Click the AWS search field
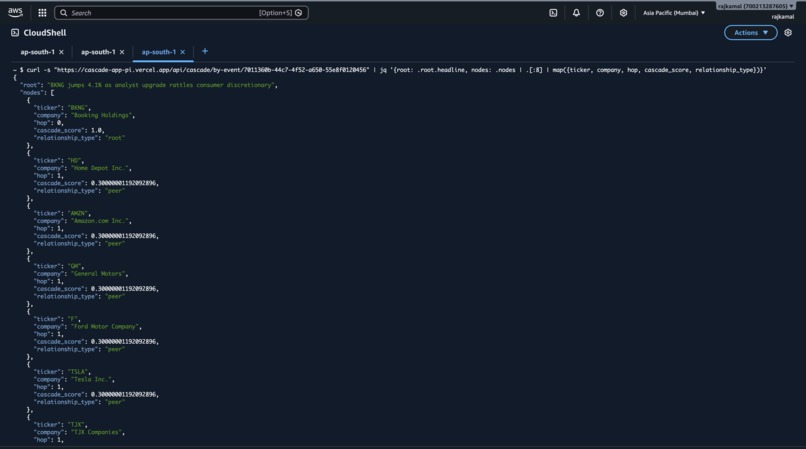This screenshot has height=449, width=806. tap(181, 13)
